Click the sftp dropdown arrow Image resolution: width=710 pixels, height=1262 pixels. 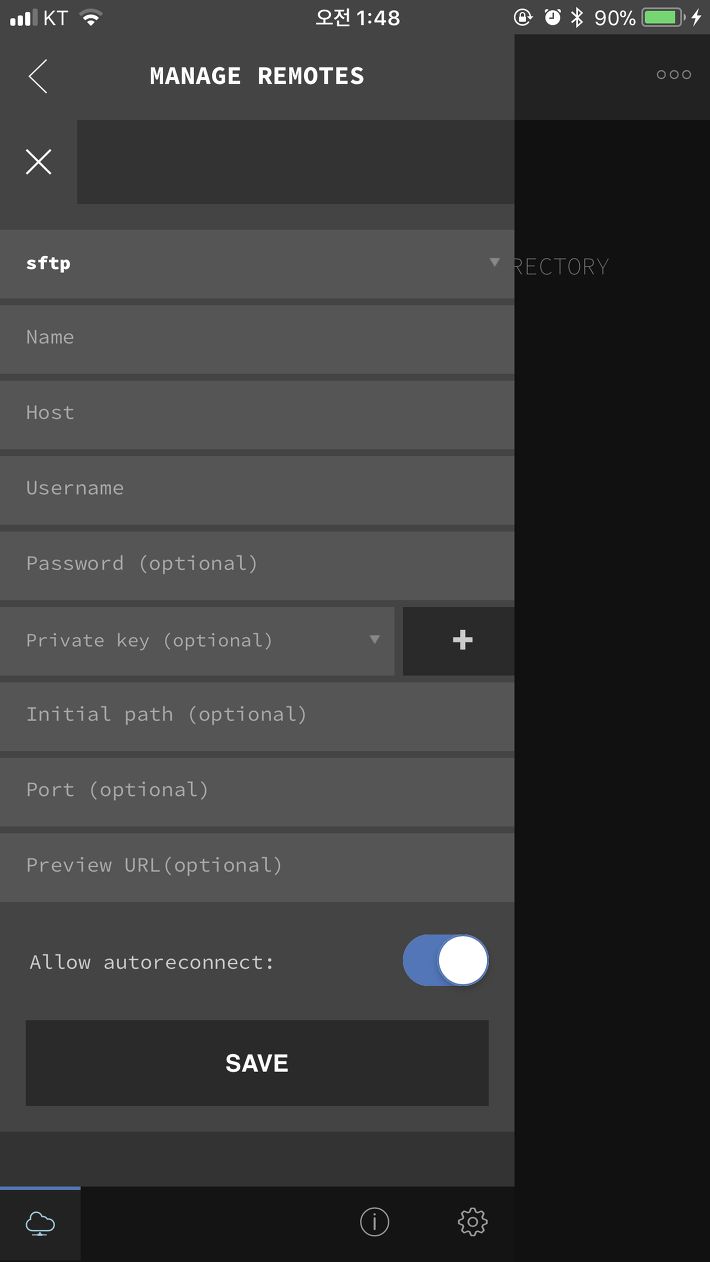(x=494, y=262)
